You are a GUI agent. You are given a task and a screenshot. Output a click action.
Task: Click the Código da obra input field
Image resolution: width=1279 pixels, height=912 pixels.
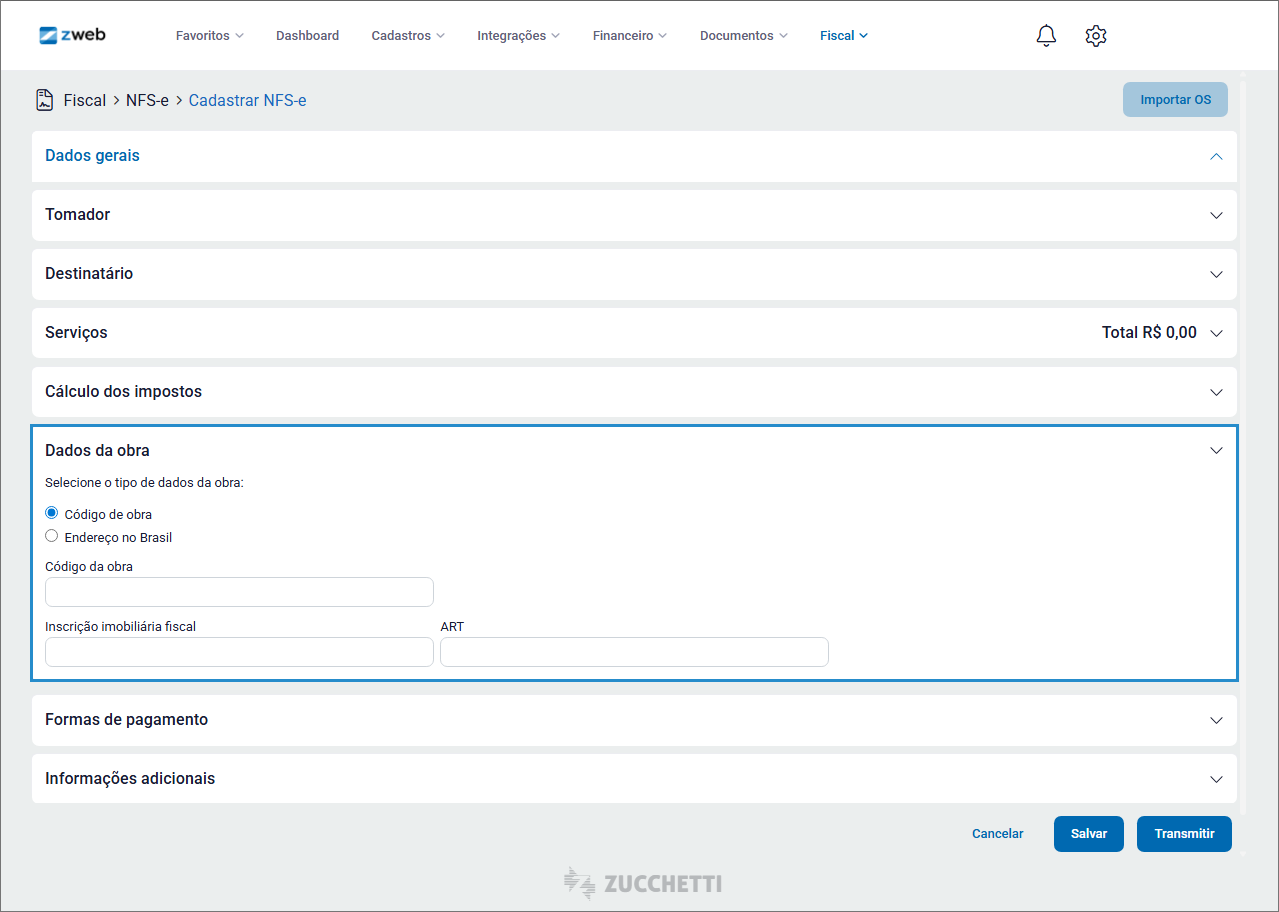coord(239,592)
